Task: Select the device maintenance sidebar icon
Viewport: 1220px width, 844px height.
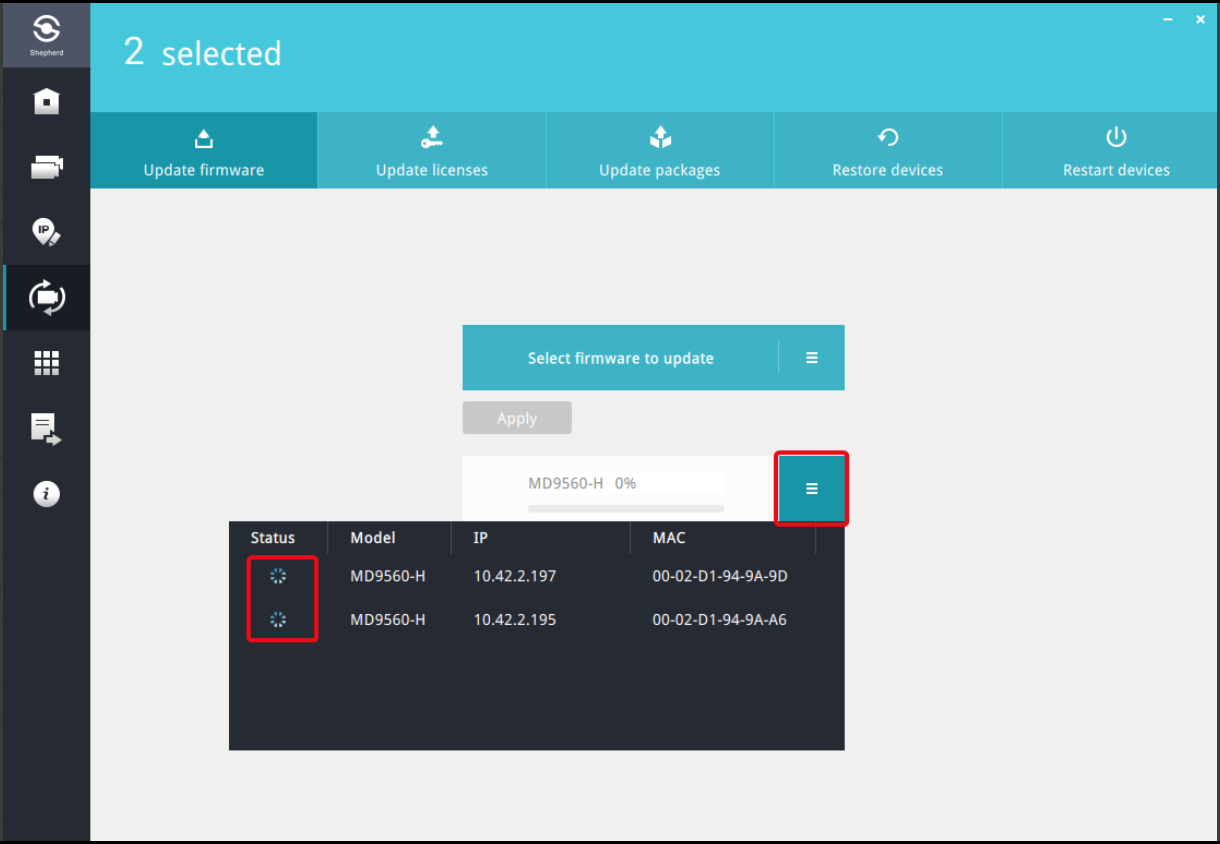Action: 46,297
